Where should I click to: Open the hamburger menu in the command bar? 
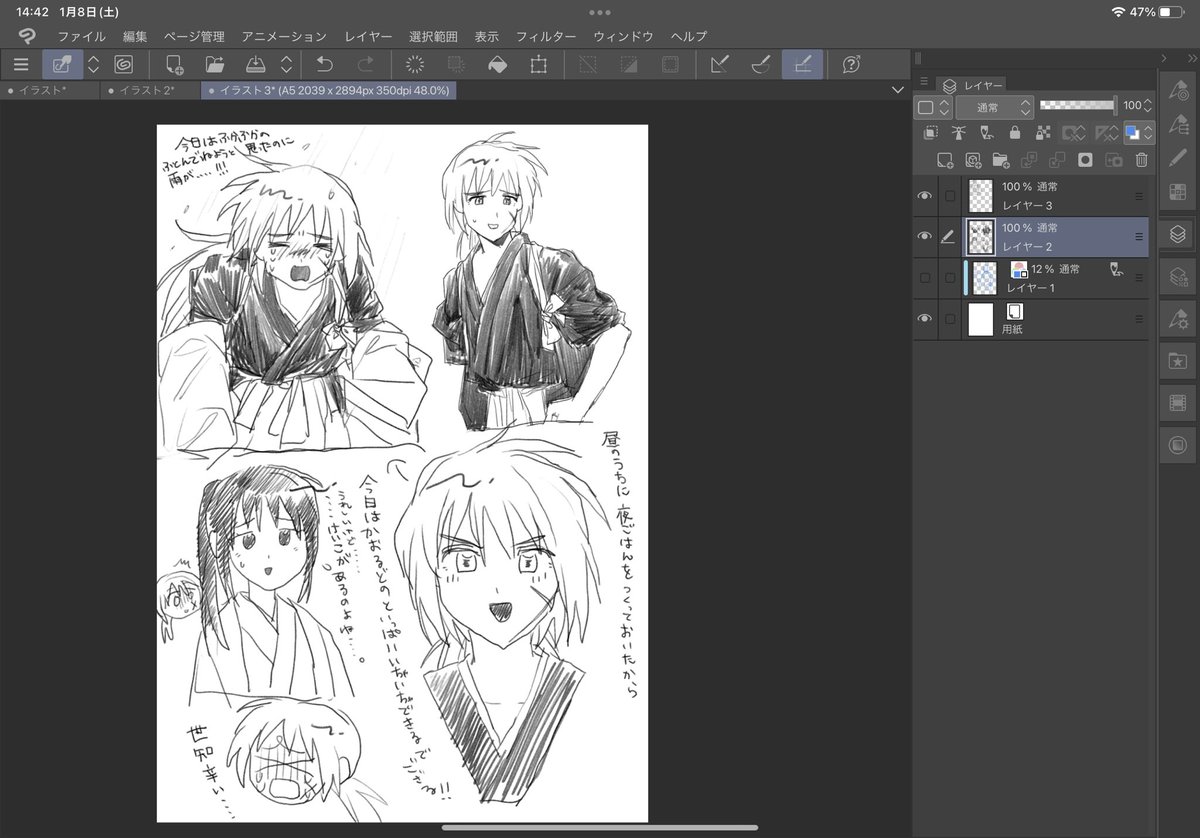pos(21,64)
